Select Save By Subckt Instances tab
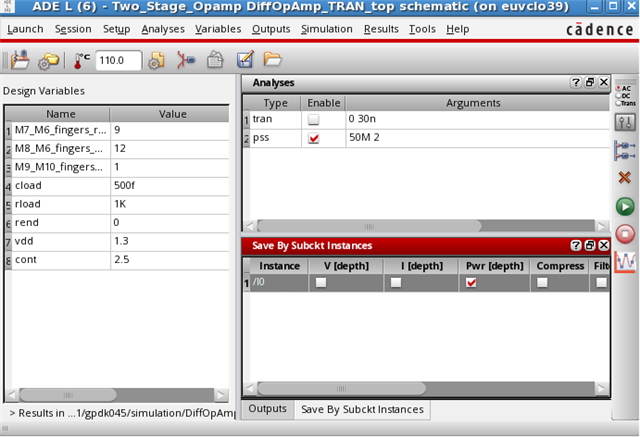 (x=362, y=409)
